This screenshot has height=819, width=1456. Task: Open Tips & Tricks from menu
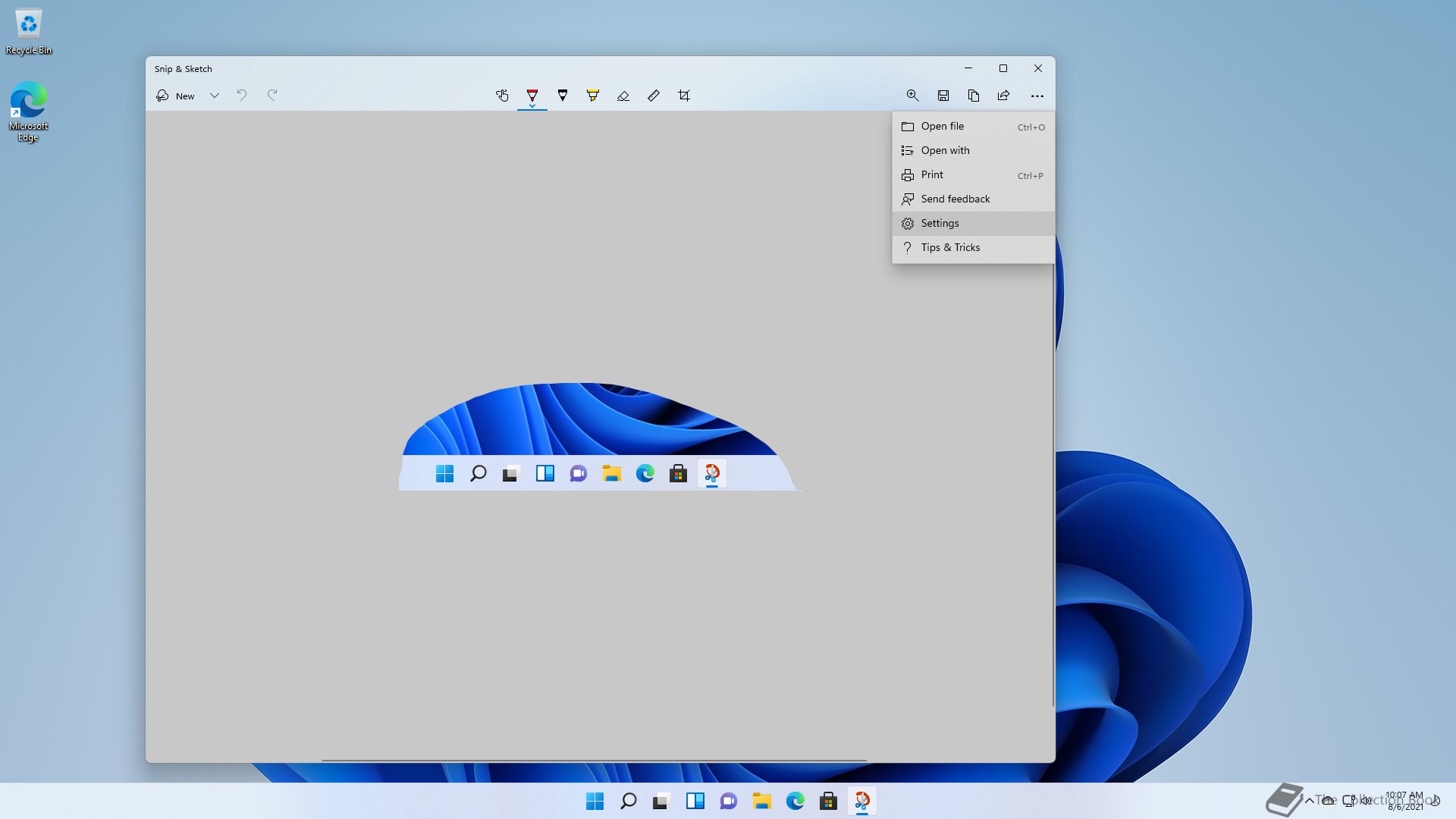coord(974,248)
